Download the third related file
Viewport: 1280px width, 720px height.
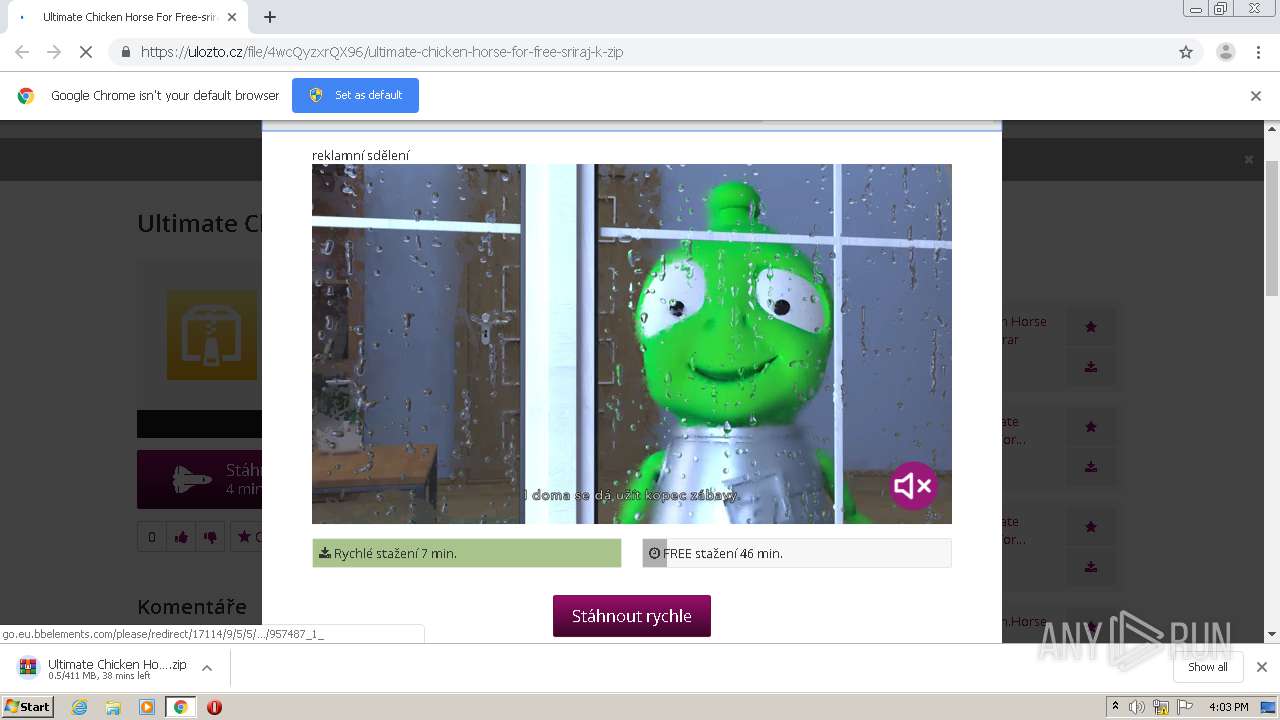1091,567
